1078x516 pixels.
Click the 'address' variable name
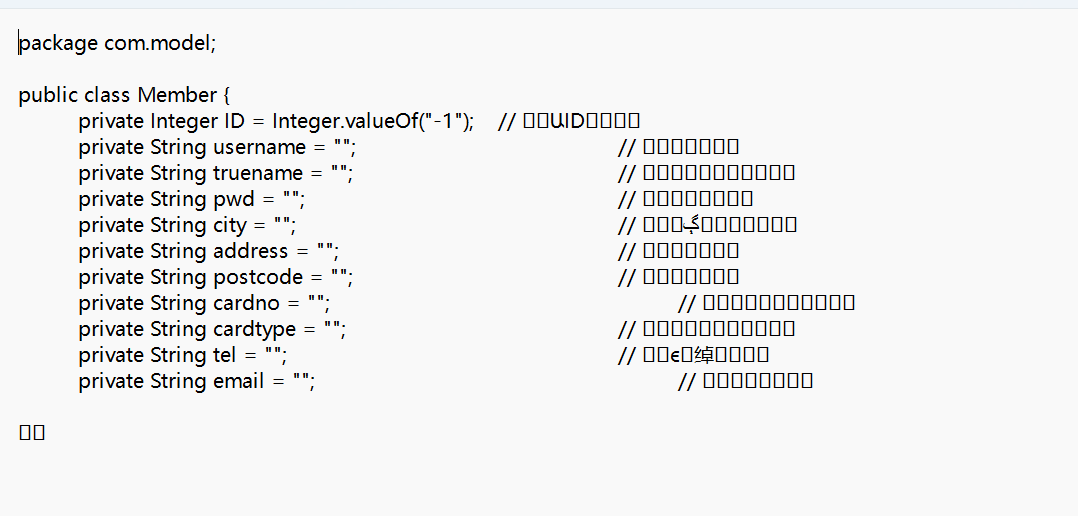tap(251, 251)
